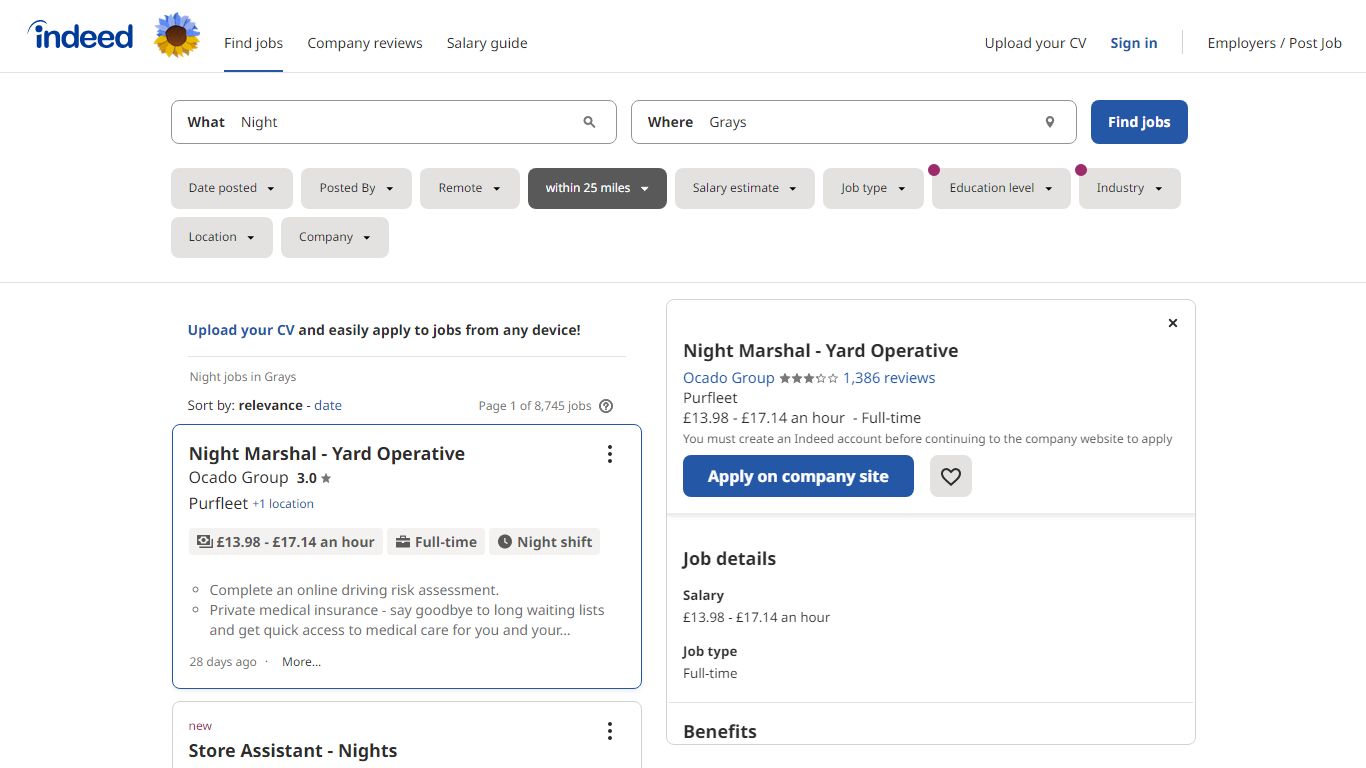Click More... on Night Marshal card
This screenshot has width=1366, height=768.
pos(301,662)
